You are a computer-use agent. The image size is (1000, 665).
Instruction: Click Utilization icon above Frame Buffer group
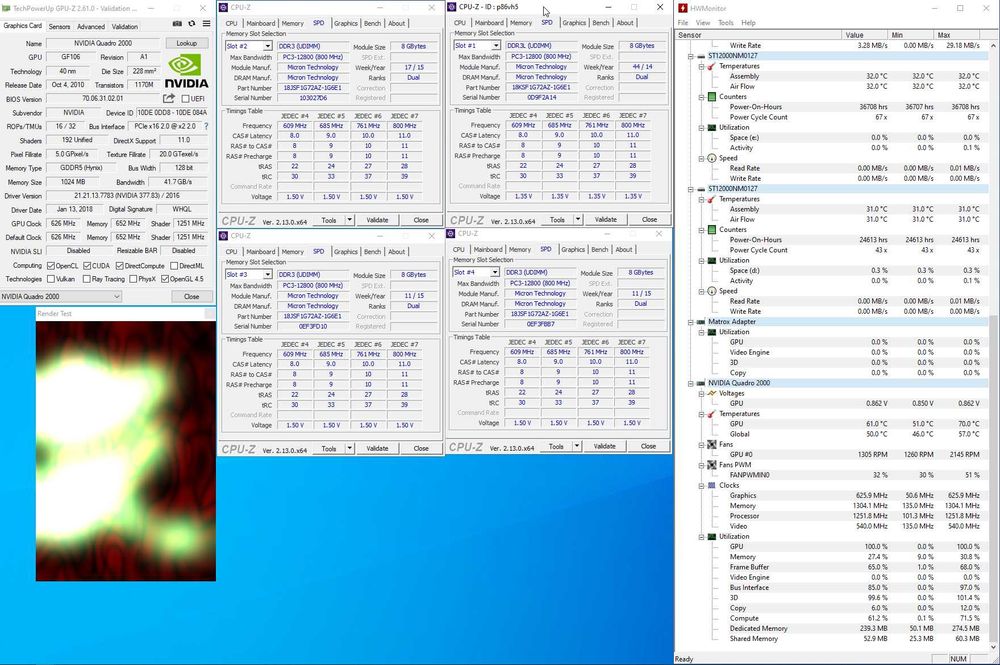point(712,537)
